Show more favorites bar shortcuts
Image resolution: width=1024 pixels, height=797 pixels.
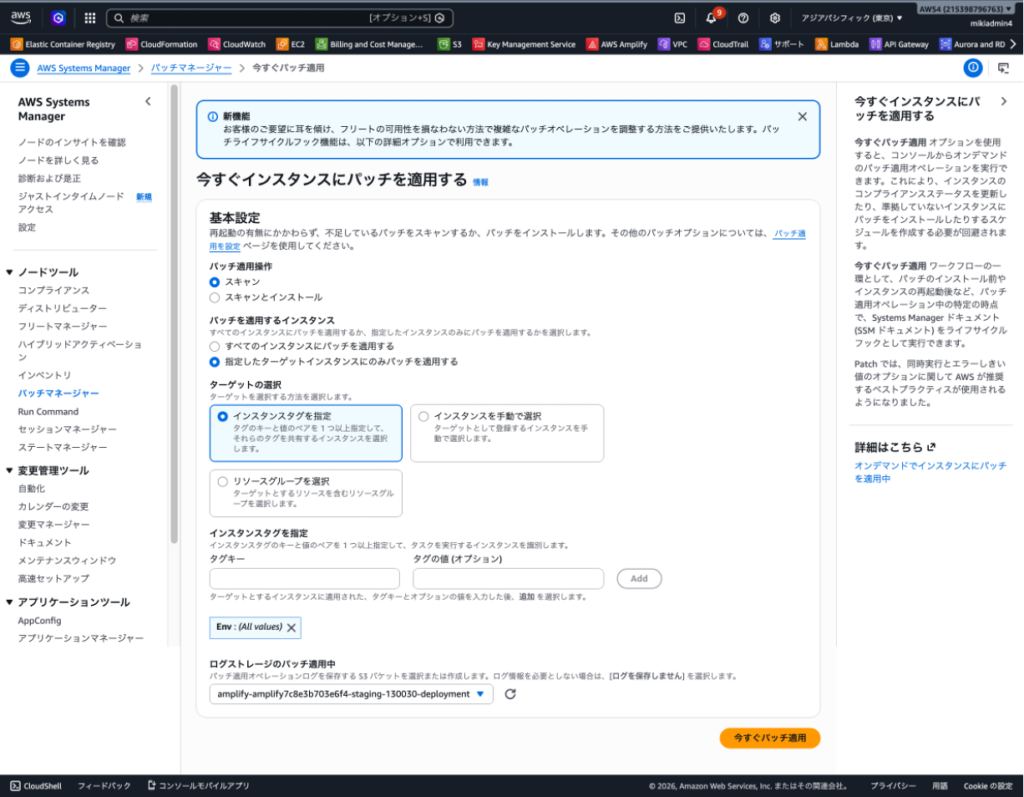point(1014,44)
